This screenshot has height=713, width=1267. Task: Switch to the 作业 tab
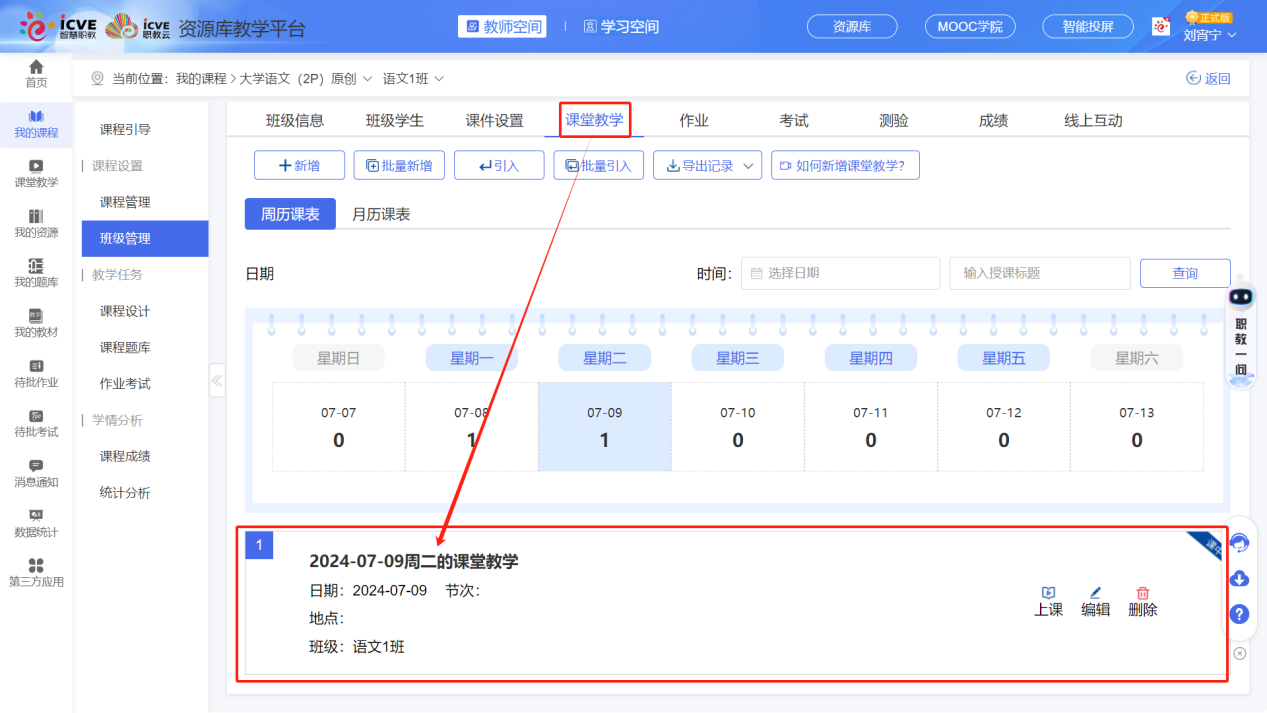pos(694,118)
